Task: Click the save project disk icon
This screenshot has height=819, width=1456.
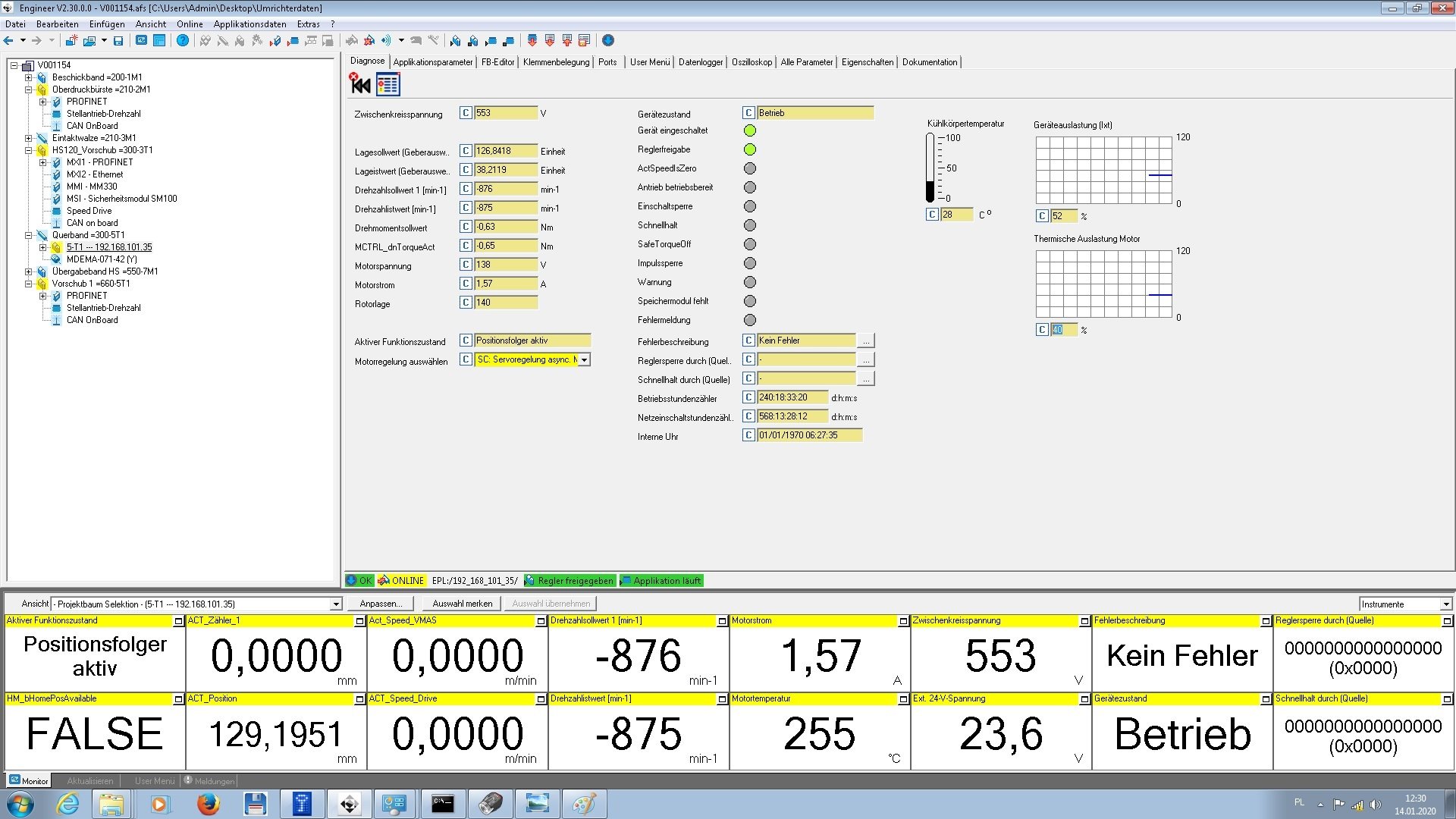Action: [118, 41]
